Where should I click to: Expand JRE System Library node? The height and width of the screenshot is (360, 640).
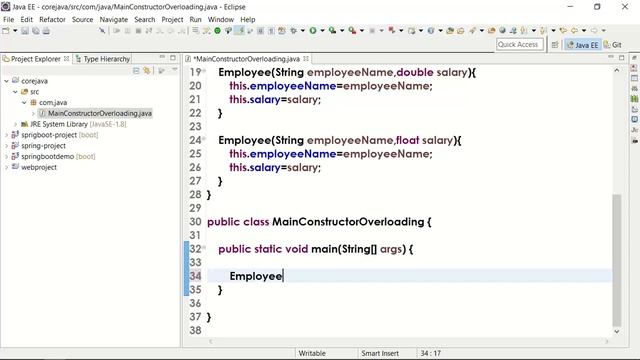click(16, 124)
